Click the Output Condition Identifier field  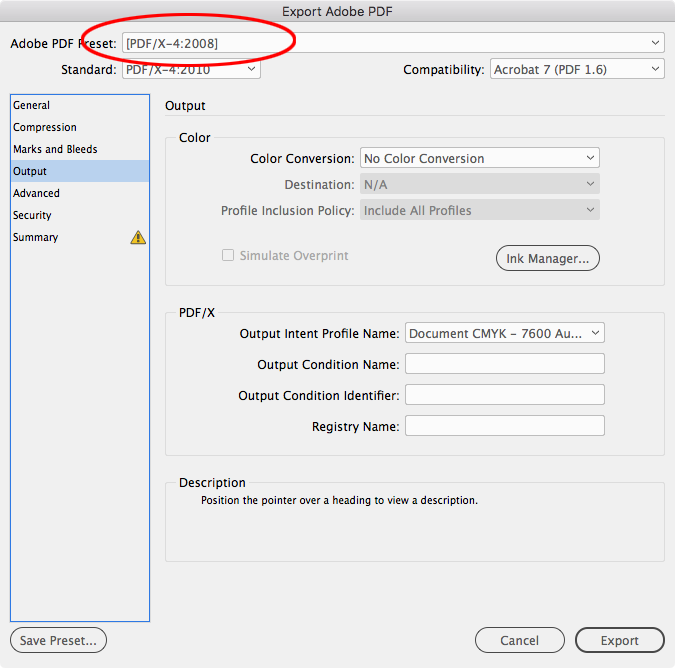(x=505, y=395)
